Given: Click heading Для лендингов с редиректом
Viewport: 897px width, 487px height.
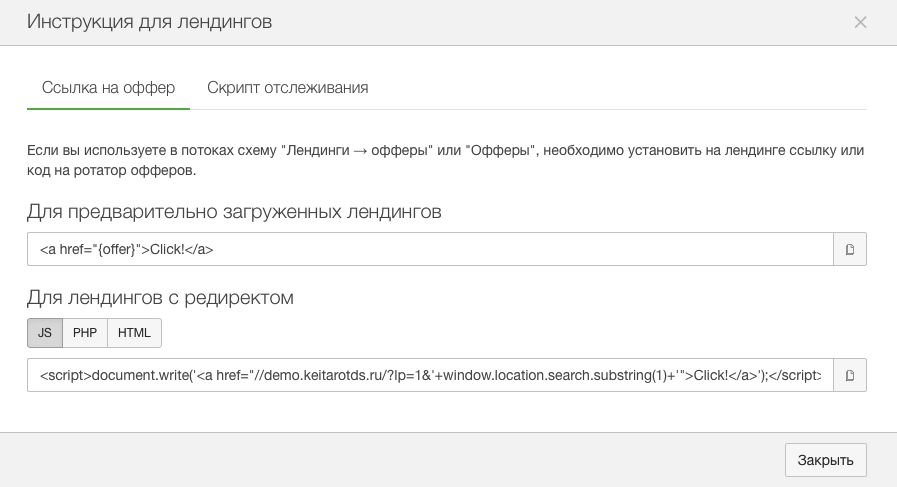Looking at the screenshot, I should [x=160, y=298].
